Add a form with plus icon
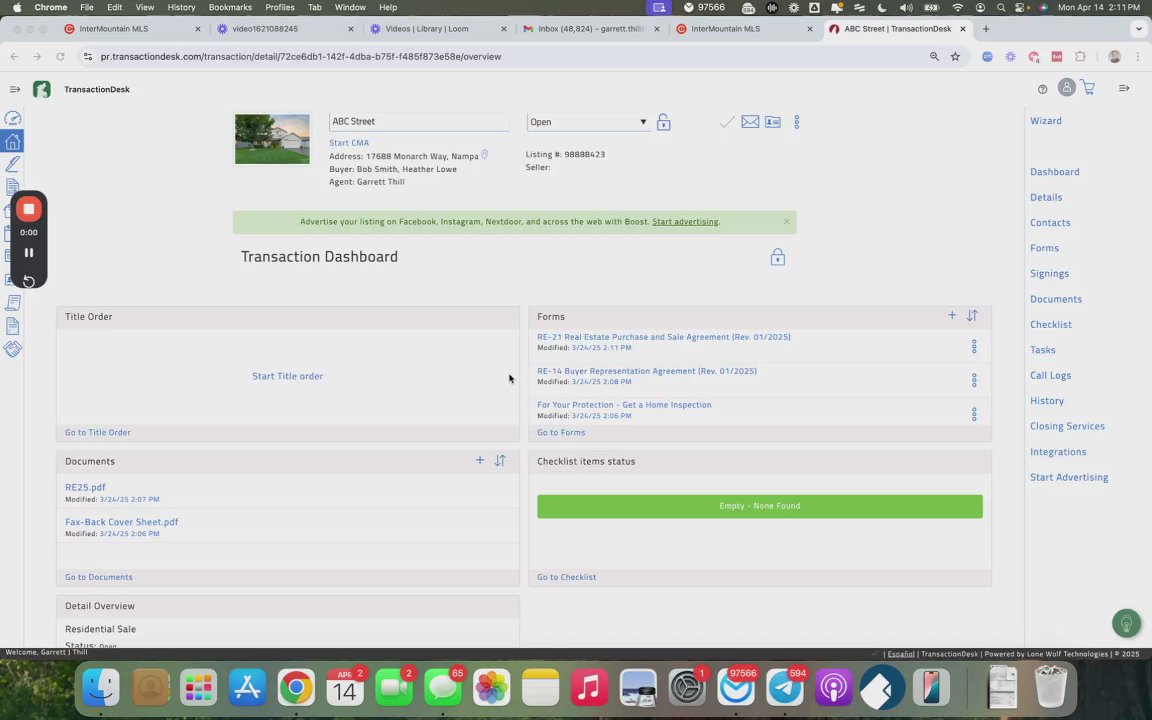This screenshot has height=720, width=1152. click(951, 315)
